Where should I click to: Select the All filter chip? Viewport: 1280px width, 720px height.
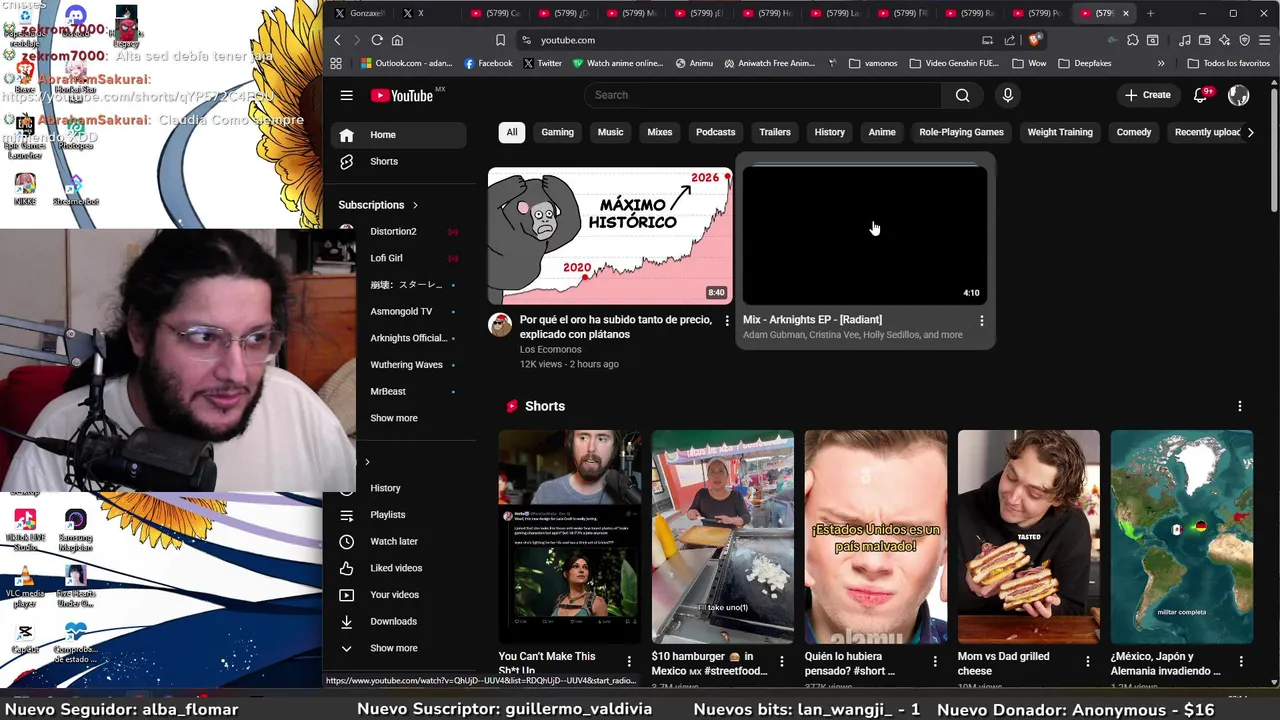click(x=512, y=132)
